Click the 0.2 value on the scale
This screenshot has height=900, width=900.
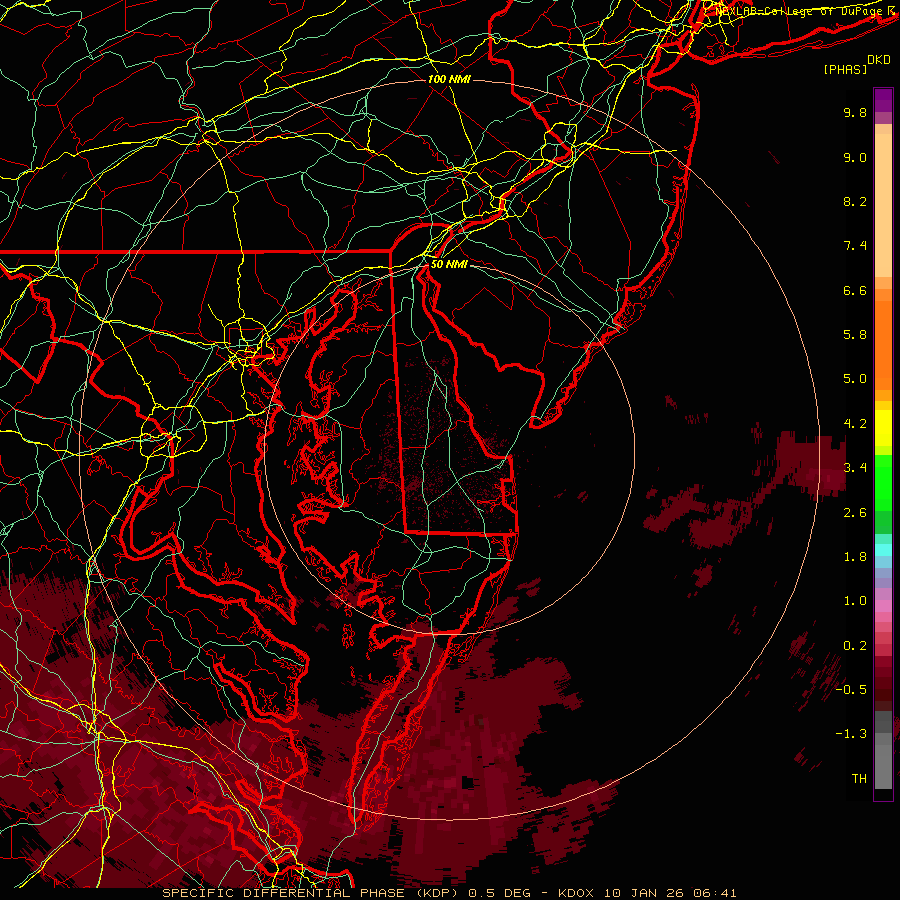pyautogui.click(x=855, y=646)
